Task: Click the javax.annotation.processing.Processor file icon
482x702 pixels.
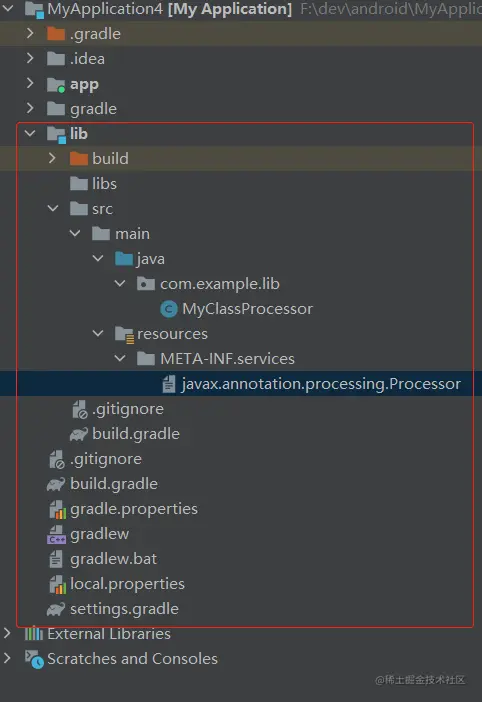Action: [169, 384]
